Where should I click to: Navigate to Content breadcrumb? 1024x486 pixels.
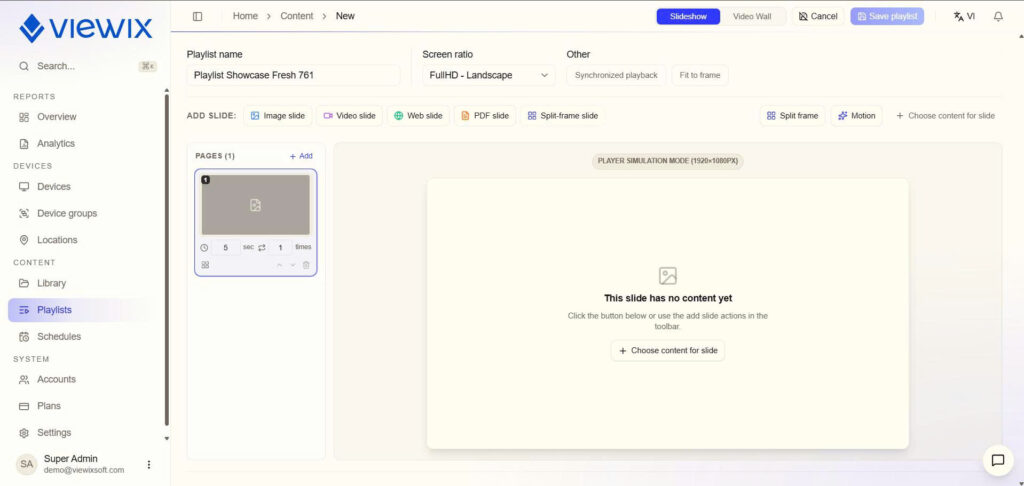tap(296, 16)
